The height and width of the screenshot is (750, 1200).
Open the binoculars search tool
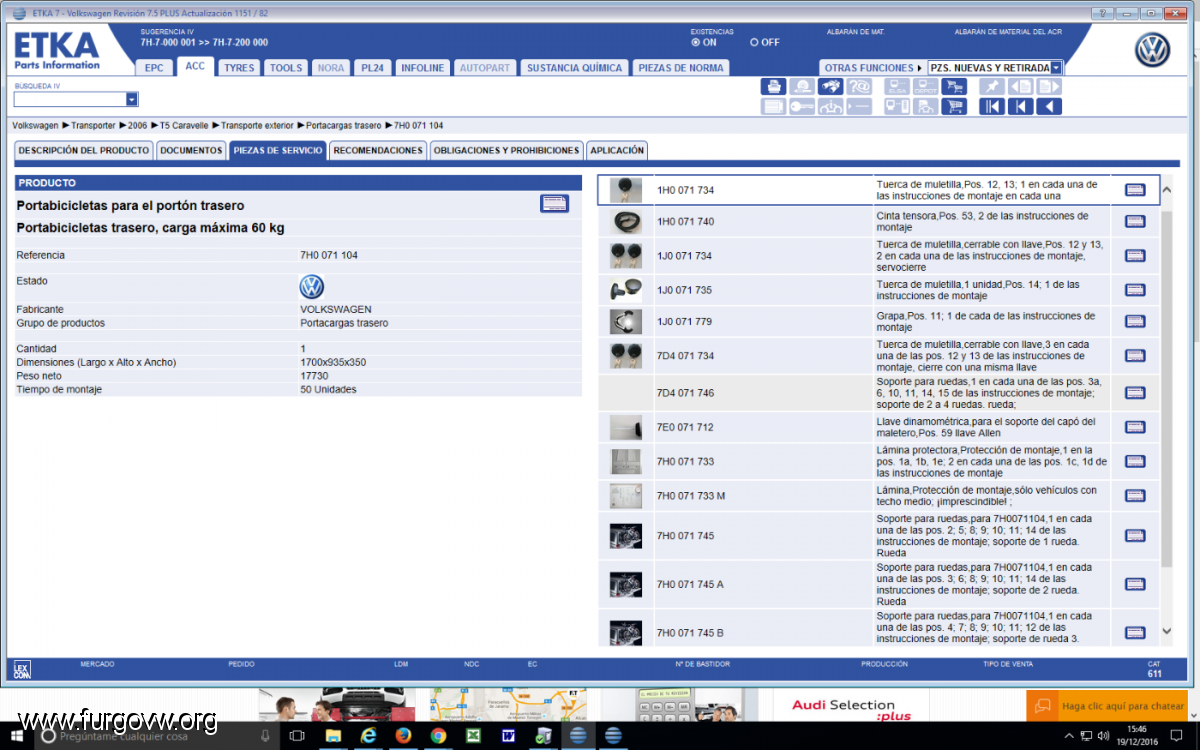[x=831, y=87]
